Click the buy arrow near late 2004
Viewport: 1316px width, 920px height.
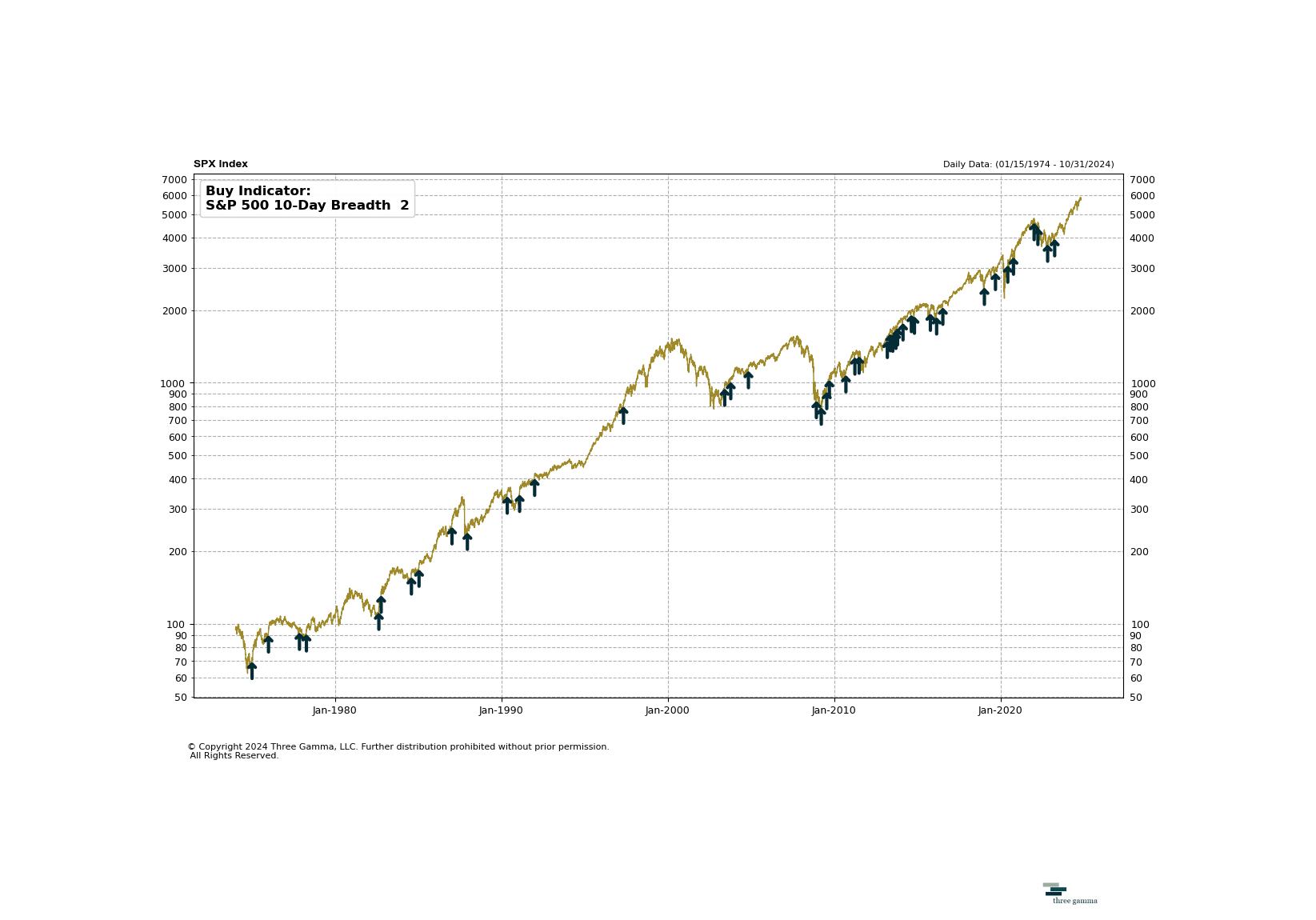748,379
